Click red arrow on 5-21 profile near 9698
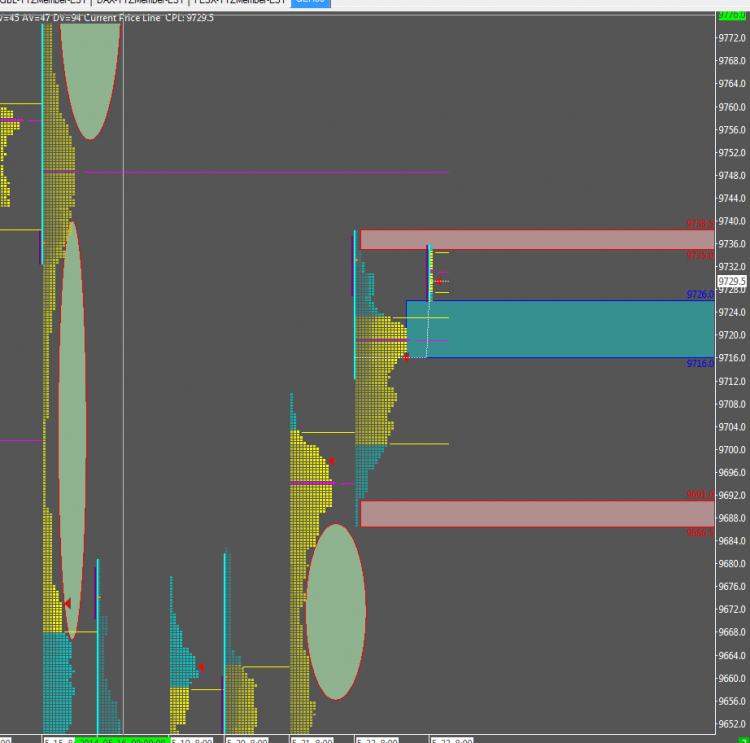Screen dimensions: 750x743 point(331,461)
